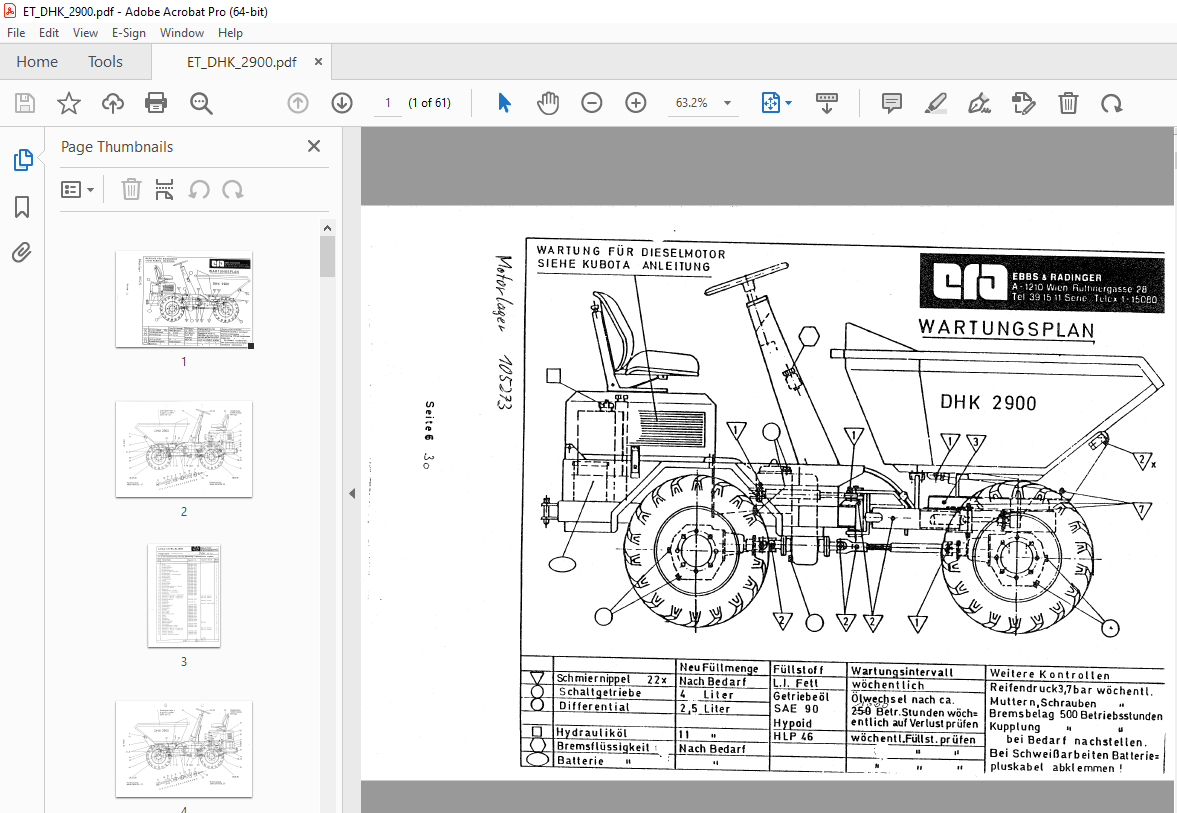Open the page fit view dropdown
Viewport: 1177px width, 813px height.
point(776,102)
